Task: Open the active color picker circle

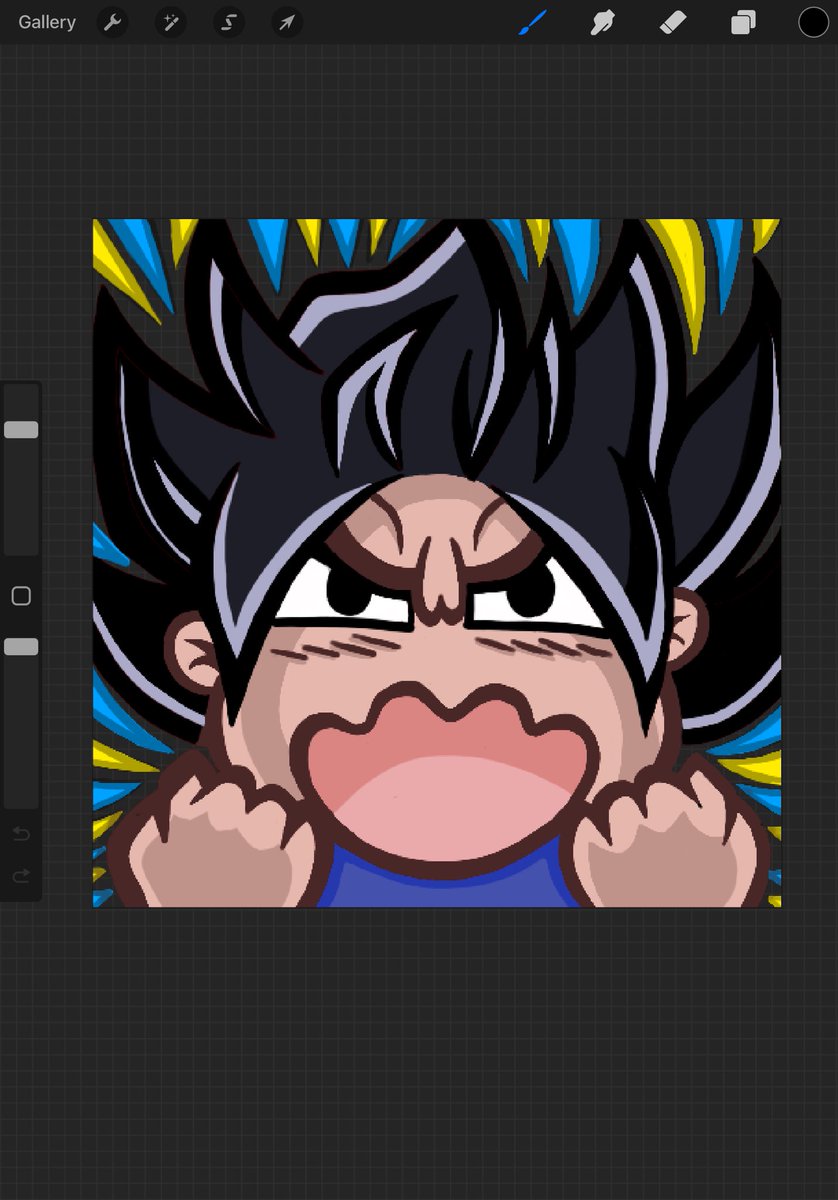Action: coord(813,22)
